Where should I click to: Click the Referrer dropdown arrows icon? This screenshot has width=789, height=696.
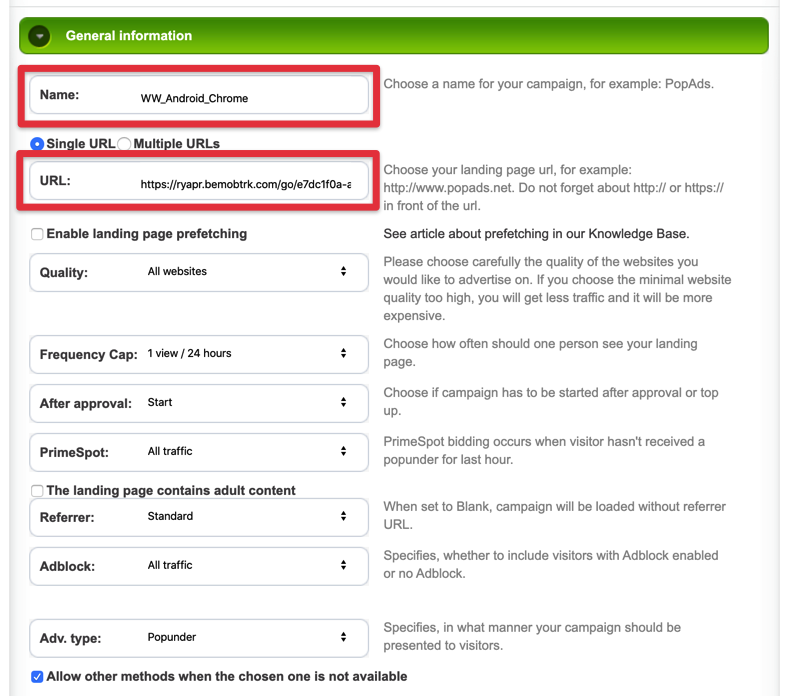pyautogui.click(x=343, y=516)
